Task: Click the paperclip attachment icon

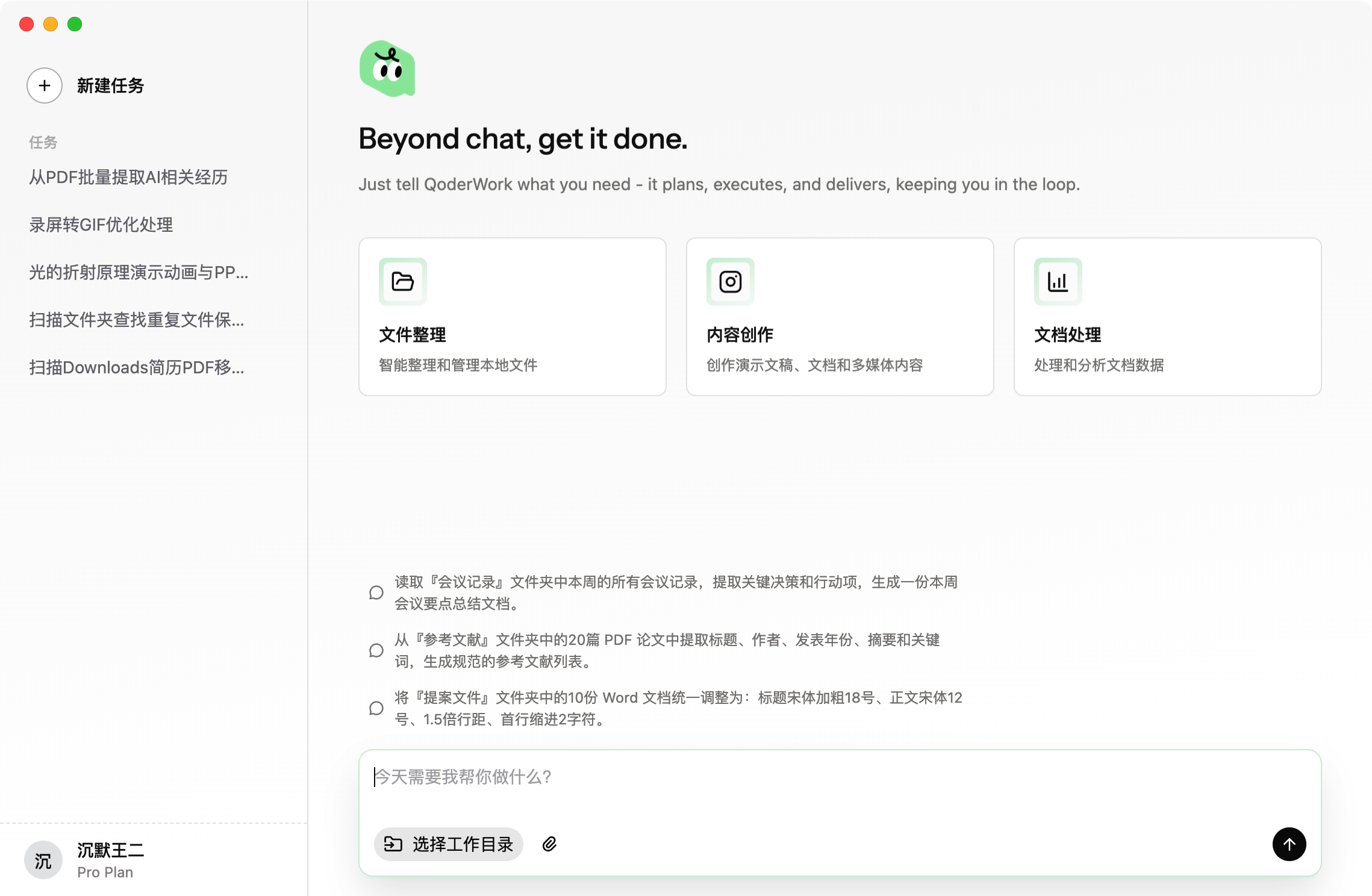Action: pos(549,844)
